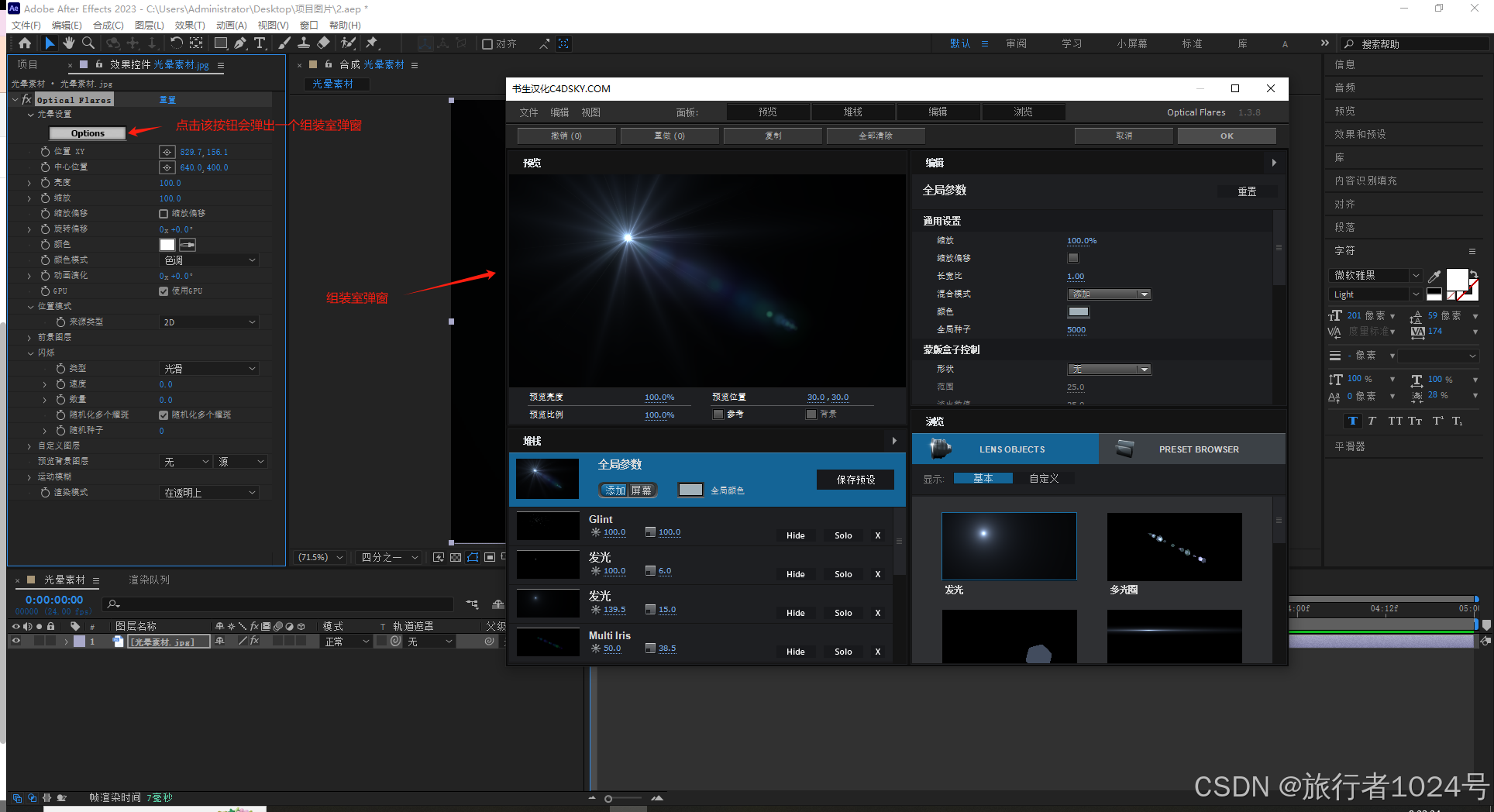Open dialog 视图 menu
This screenshot has height=812, width=1494.
click(591, 112)
